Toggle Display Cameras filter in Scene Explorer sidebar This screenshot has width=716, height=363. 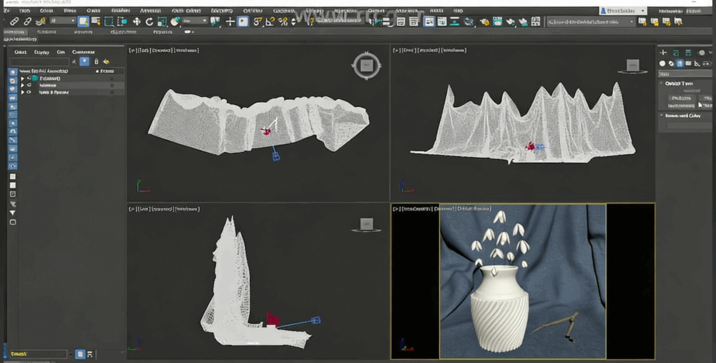coord(13,98)
